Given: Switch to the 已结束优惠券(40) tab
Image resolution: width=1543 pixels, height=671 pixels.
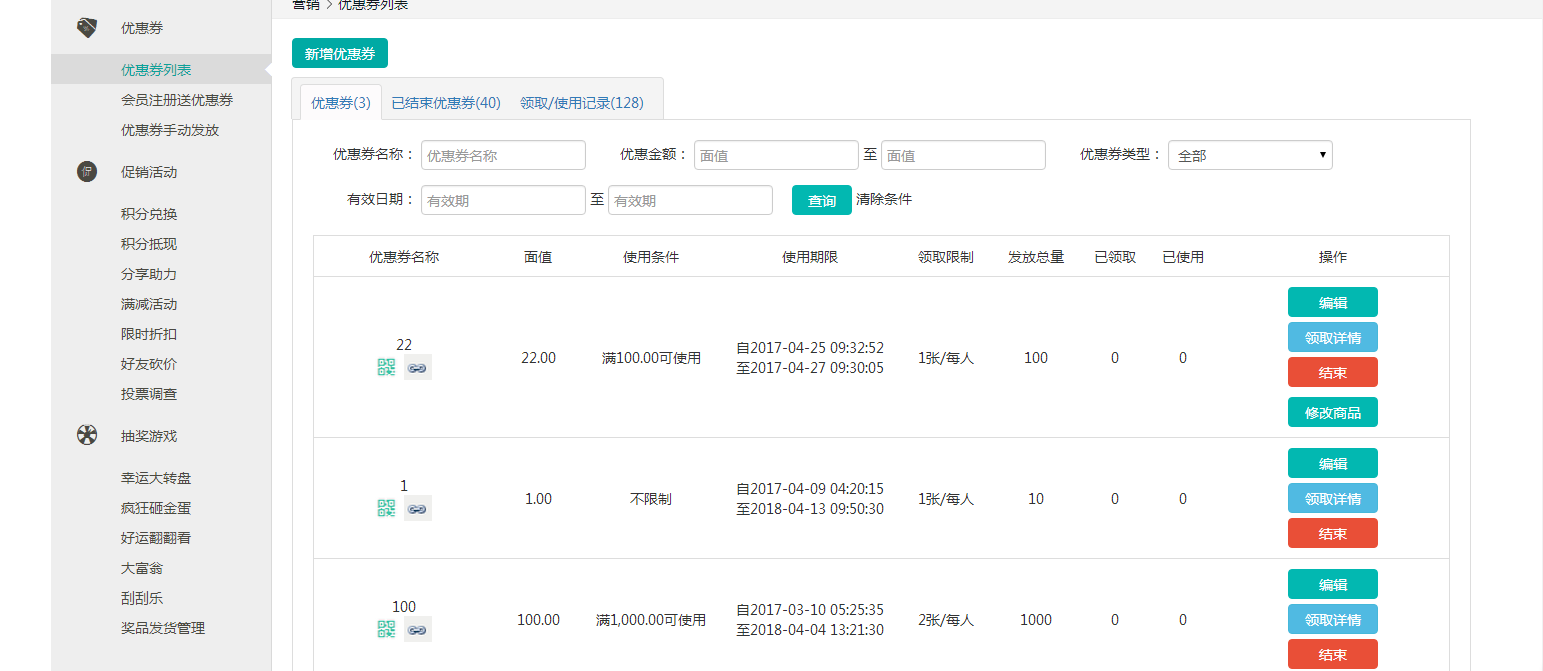Looking at the screenshot, I should coord(446,102).
